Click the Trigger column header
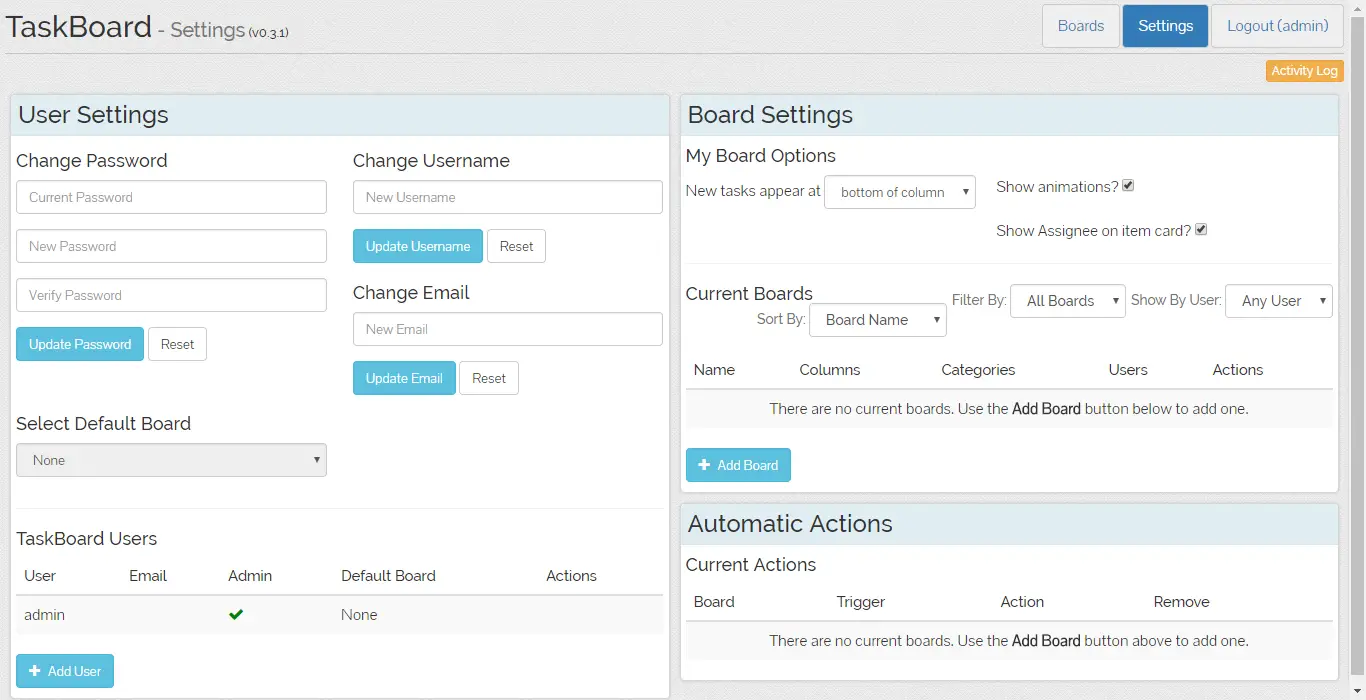Image resolution: width=1366 pixels, height=700 pixels. [x=861, y=602]
